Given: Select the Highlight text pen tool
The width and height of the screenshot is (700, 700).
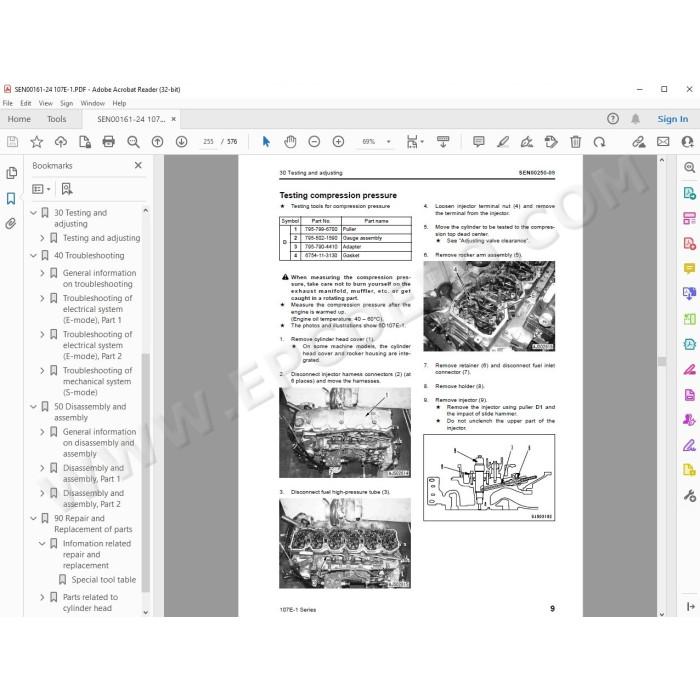Looking at the screenshot, I should point(503,142).
